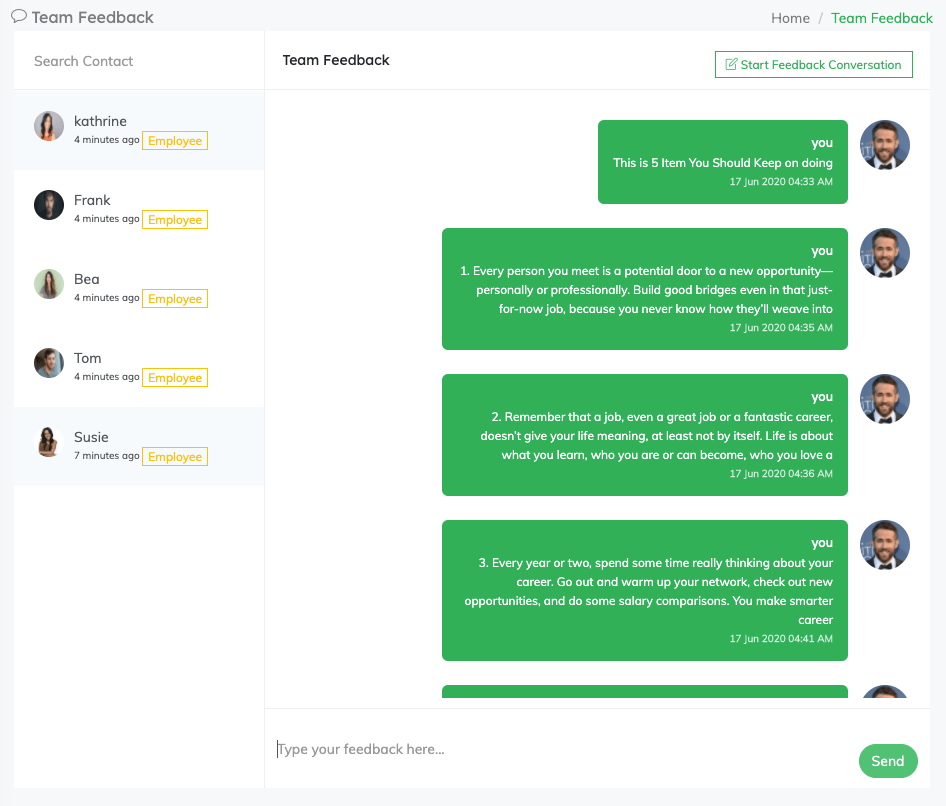Click kathrine's profile avatar

click(x=49, y=126)
